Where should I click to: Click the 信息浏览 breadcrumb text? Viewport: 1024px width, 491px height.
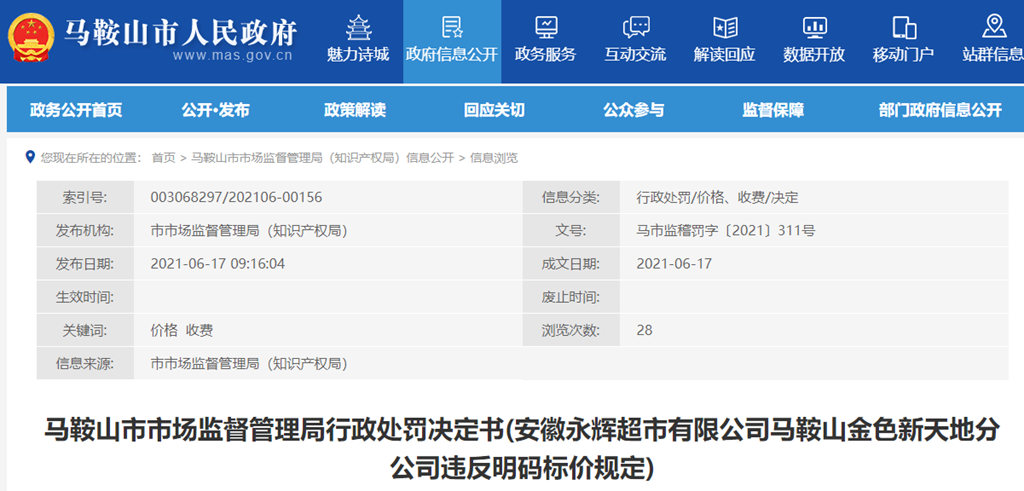click(494, 157)
